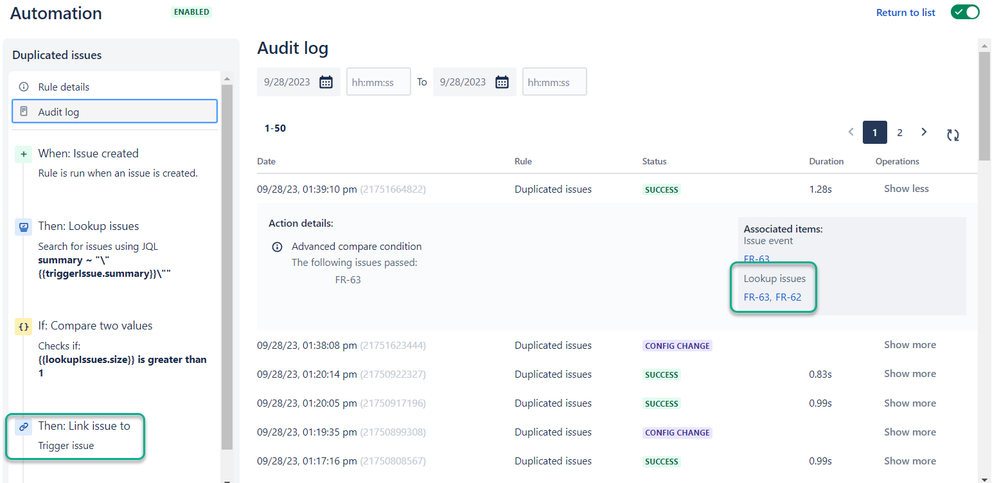Click CONFIG CHANGE badge of 01:19:35 pm row
This screenshot has width=999, height=483.
click(x=677, y=433)
